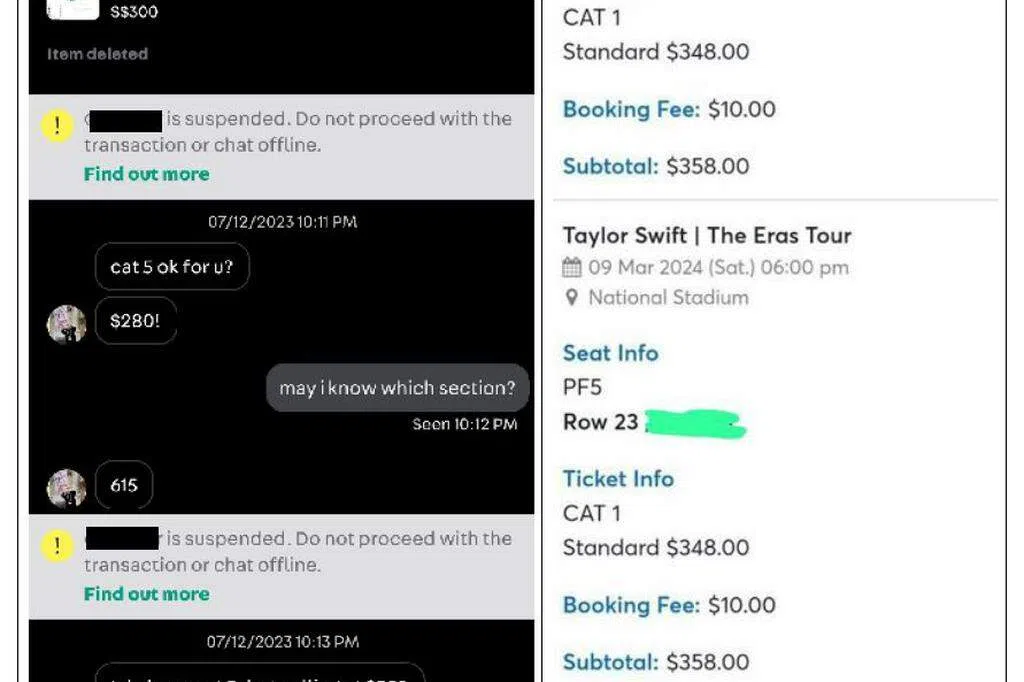Open the upper 'Find out more' link
This screenshot has width=1024, height=682.
click(x=146, y=174)
